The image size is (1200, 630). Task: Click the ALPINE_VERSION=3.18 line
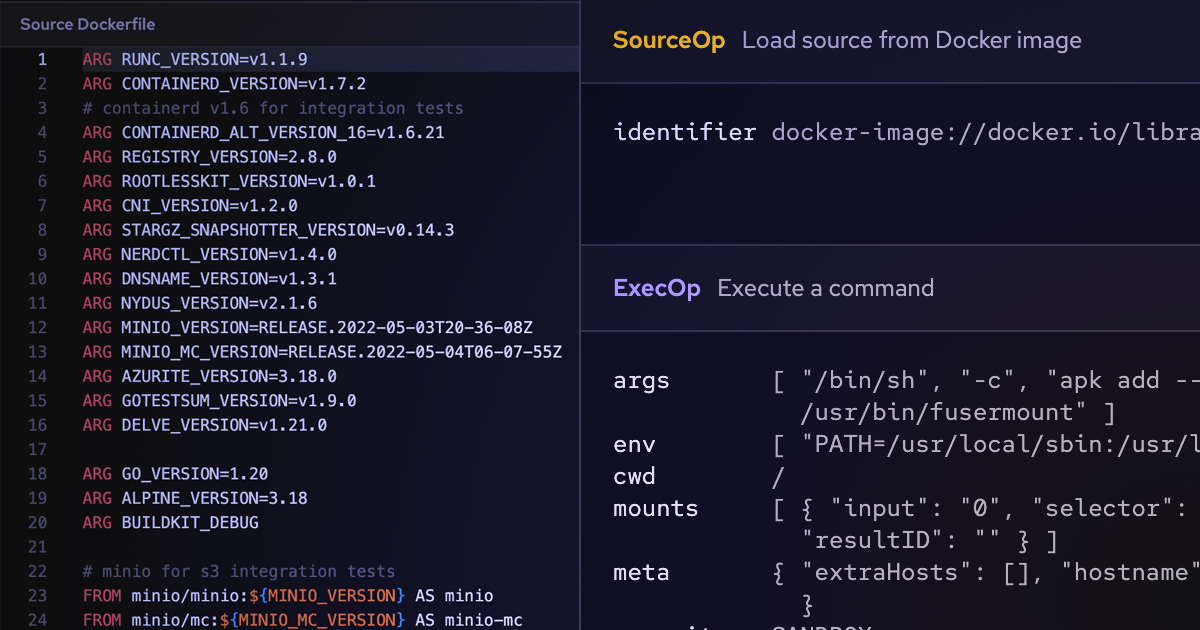[x=193, y=498]
